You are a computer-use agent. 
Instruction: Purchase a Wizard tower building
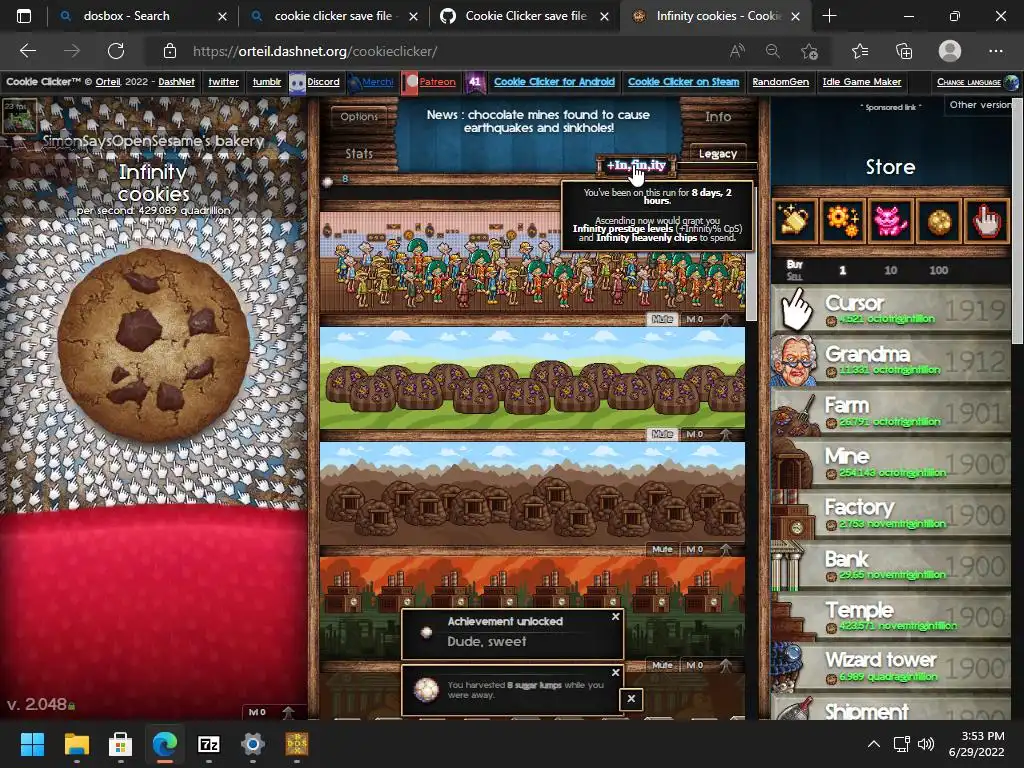pyautogui.click(x=891, y=667)
